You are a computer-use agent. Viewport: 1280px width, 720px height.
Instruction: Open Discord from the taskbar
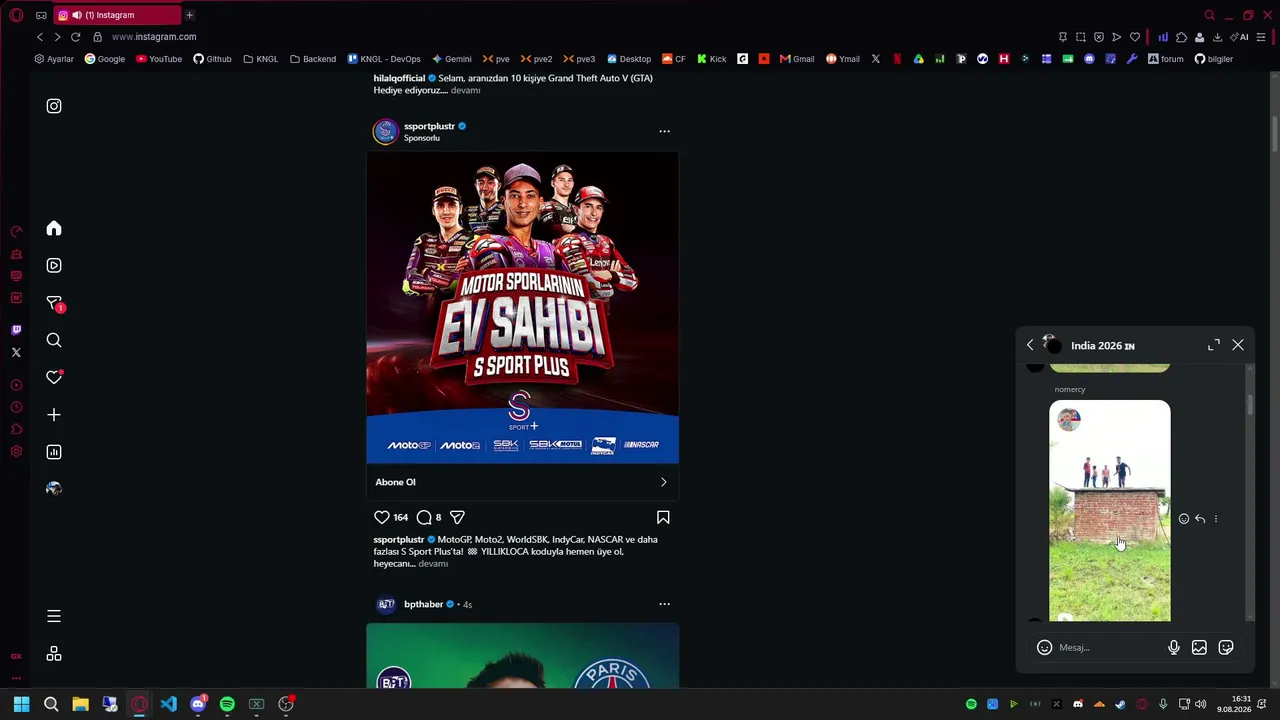coord(198,704)
